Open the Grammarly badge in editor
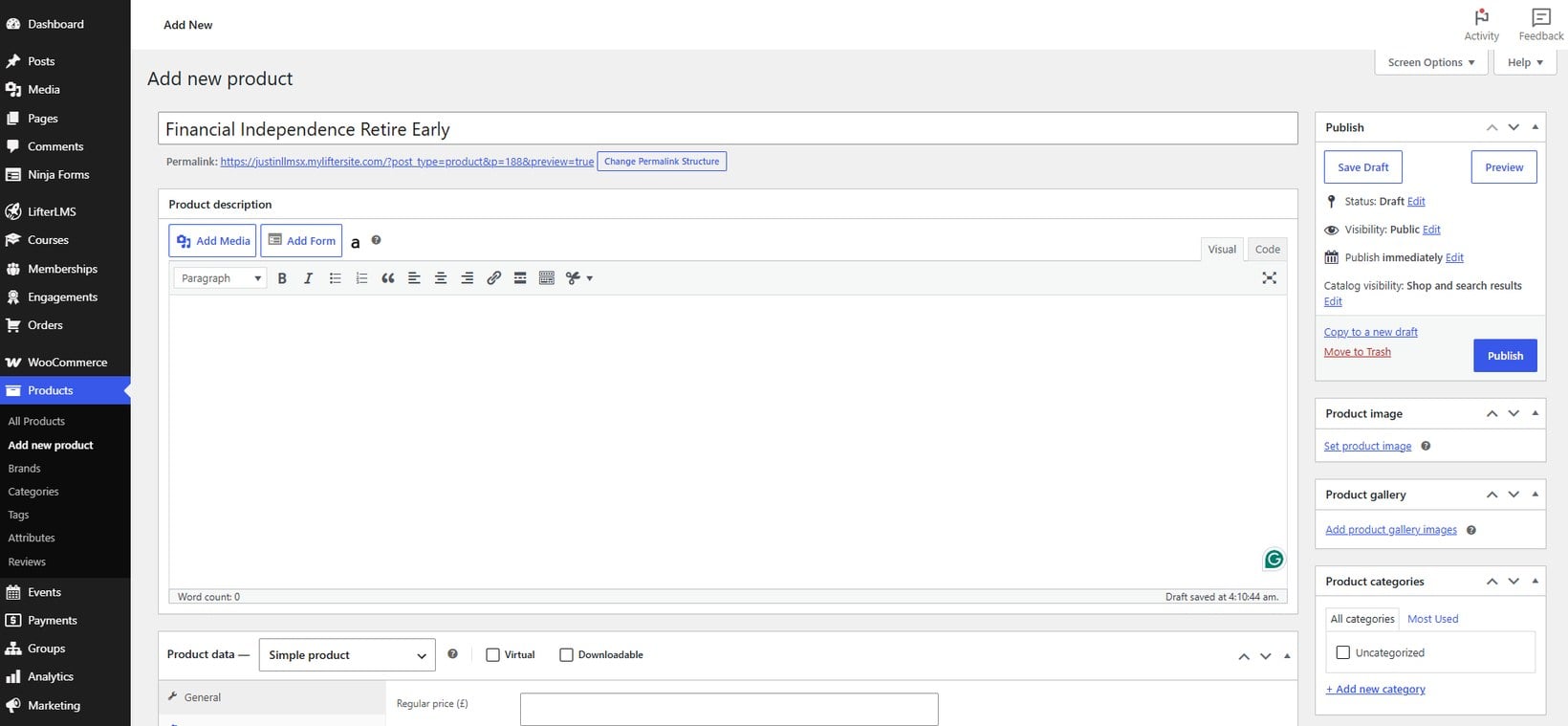1568x726 pixels. (1274, 560)
